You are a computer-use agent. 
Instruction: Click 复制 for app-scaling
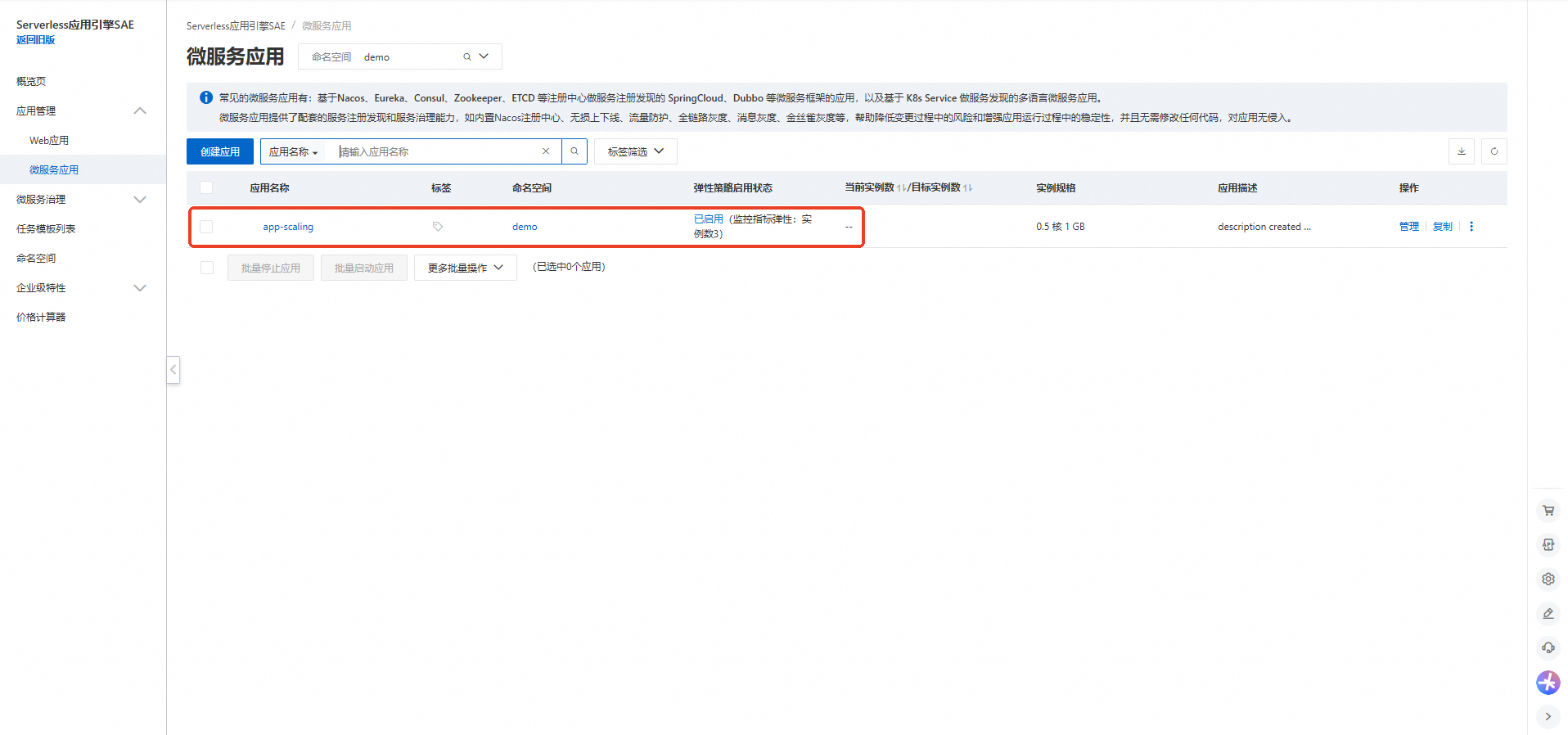click(1443, 227)
